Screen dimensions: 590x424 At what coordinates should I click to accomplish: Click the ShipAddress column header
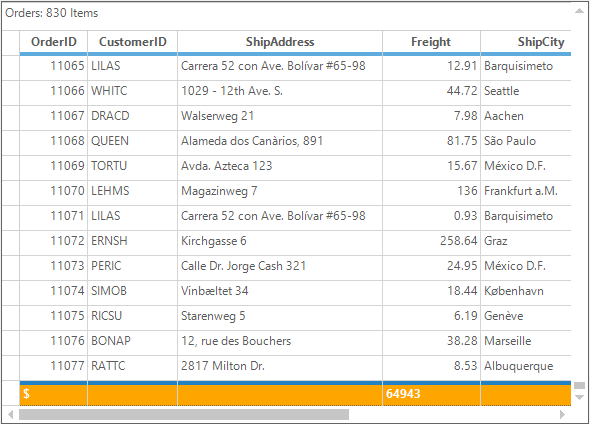click(280, 42)
